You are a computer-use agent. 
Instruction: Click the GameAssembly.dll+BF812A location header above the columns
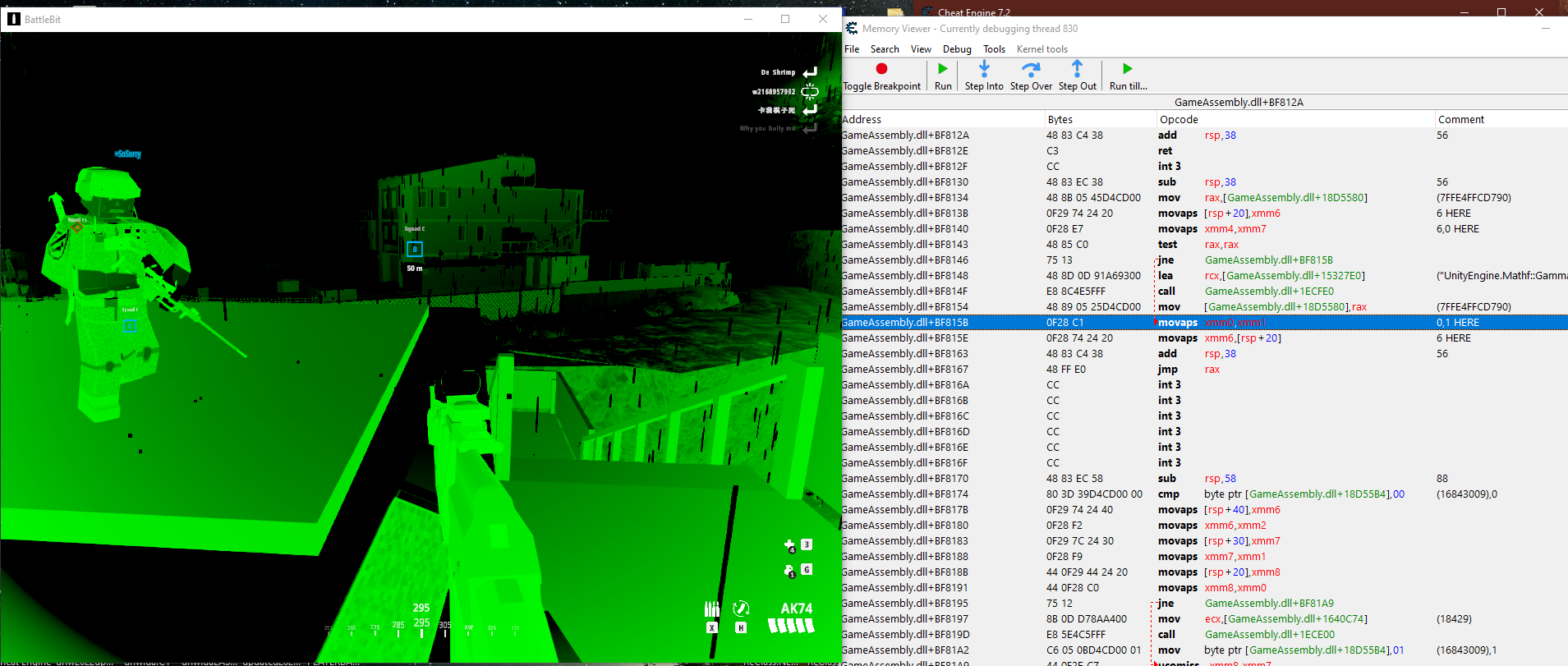click(x=1239, y=103)
